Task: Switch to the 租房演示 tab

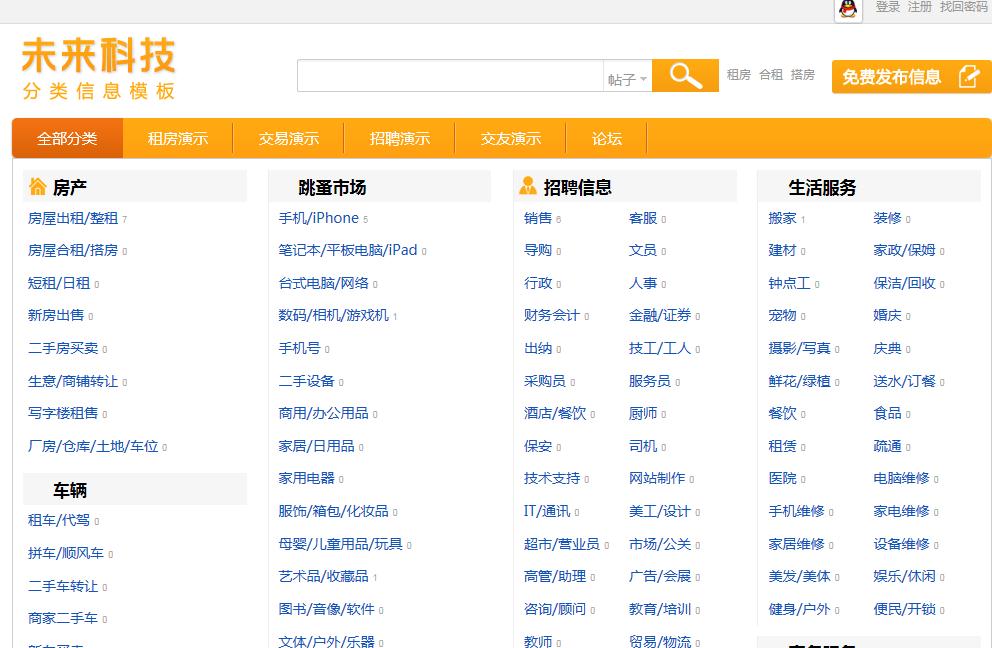Action: (x=178, y=139)
